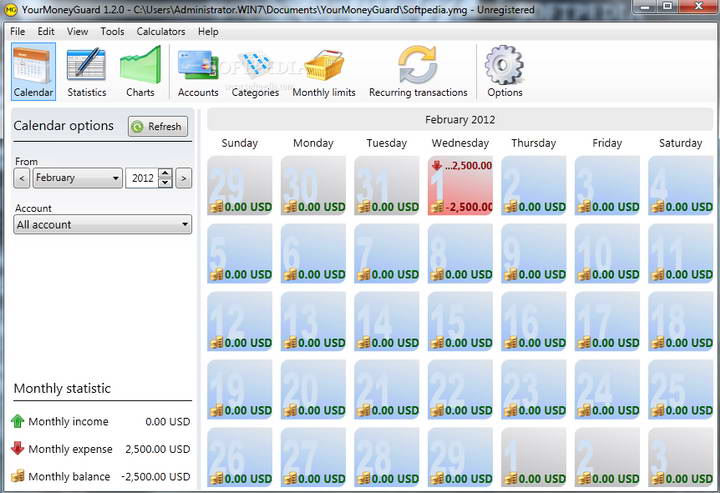The height and width of the screenshot is (493, 720).
Task: Click coins icon on March 1 grayed cell
Action: 510,478
